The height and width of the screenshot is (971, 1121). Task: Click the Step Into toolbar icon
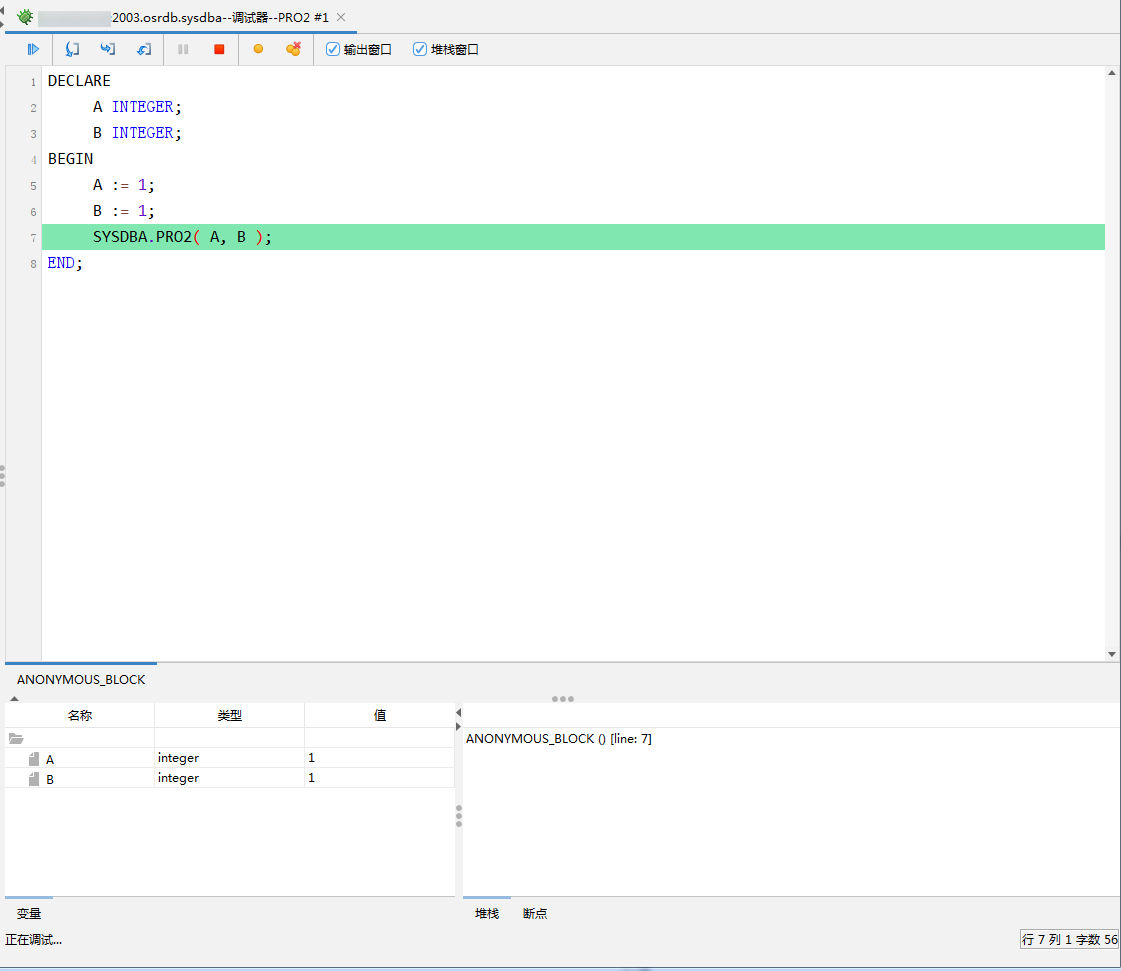72,49
